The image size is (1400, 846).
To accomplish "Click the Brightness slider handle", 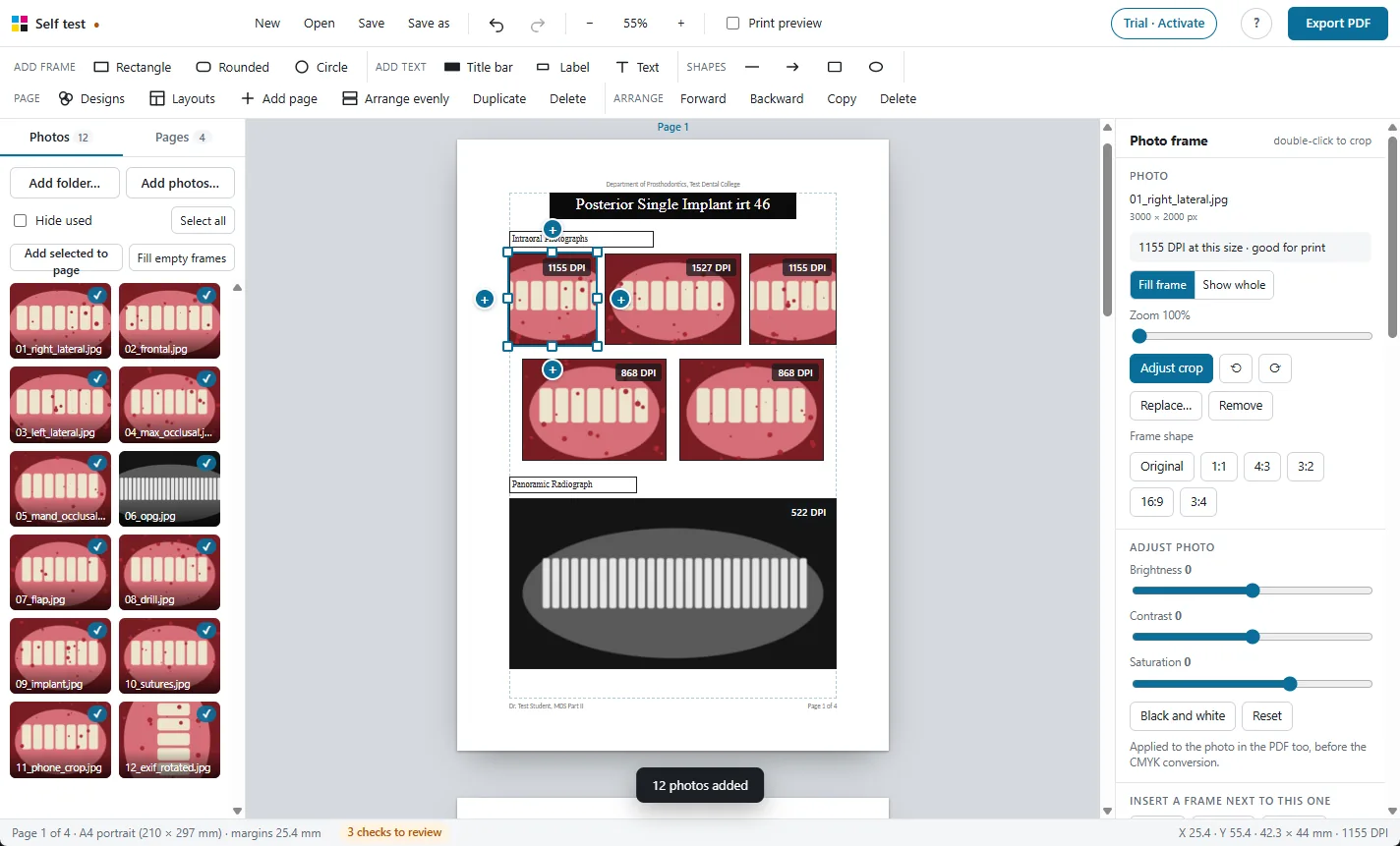I will point(1253,591).
